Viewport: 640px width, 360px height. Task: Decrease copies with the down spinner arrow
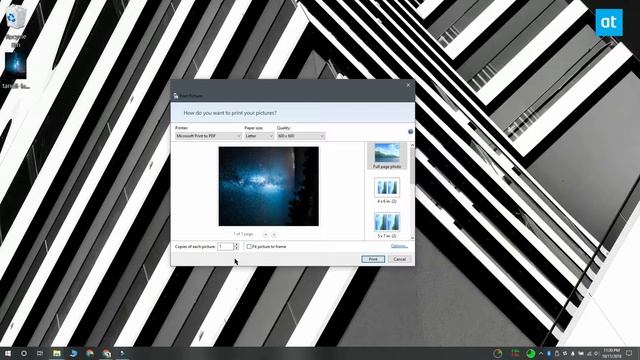point(236,248)
